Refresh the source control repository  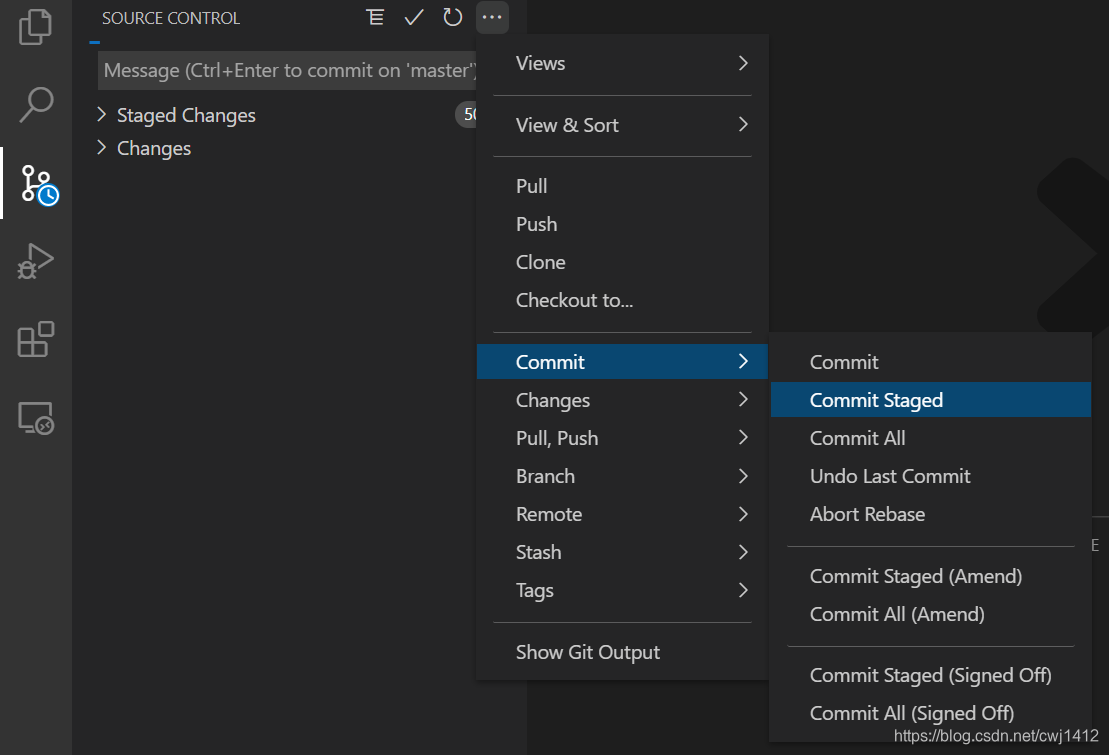click(x=452, y=17)
